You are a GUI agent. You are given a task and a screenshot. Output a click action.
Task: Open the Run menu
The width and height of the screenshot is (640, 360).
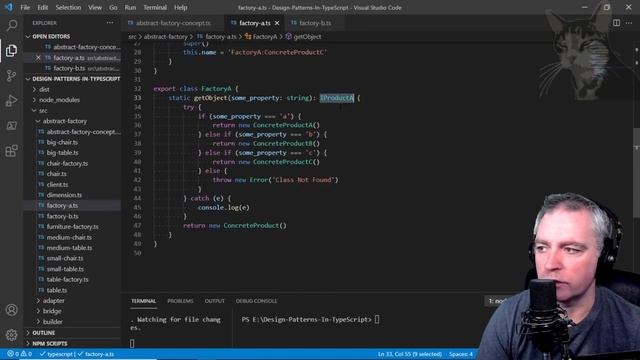[130, 7]
